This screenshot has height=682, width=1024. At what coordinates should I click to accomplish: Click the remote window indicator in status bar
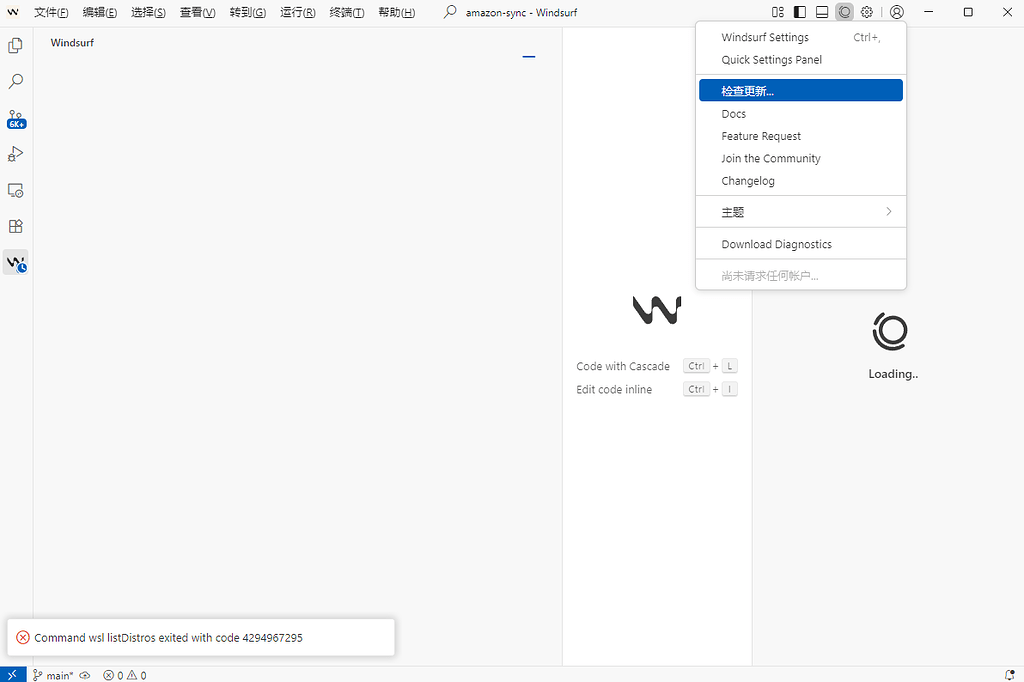(13, 675)
